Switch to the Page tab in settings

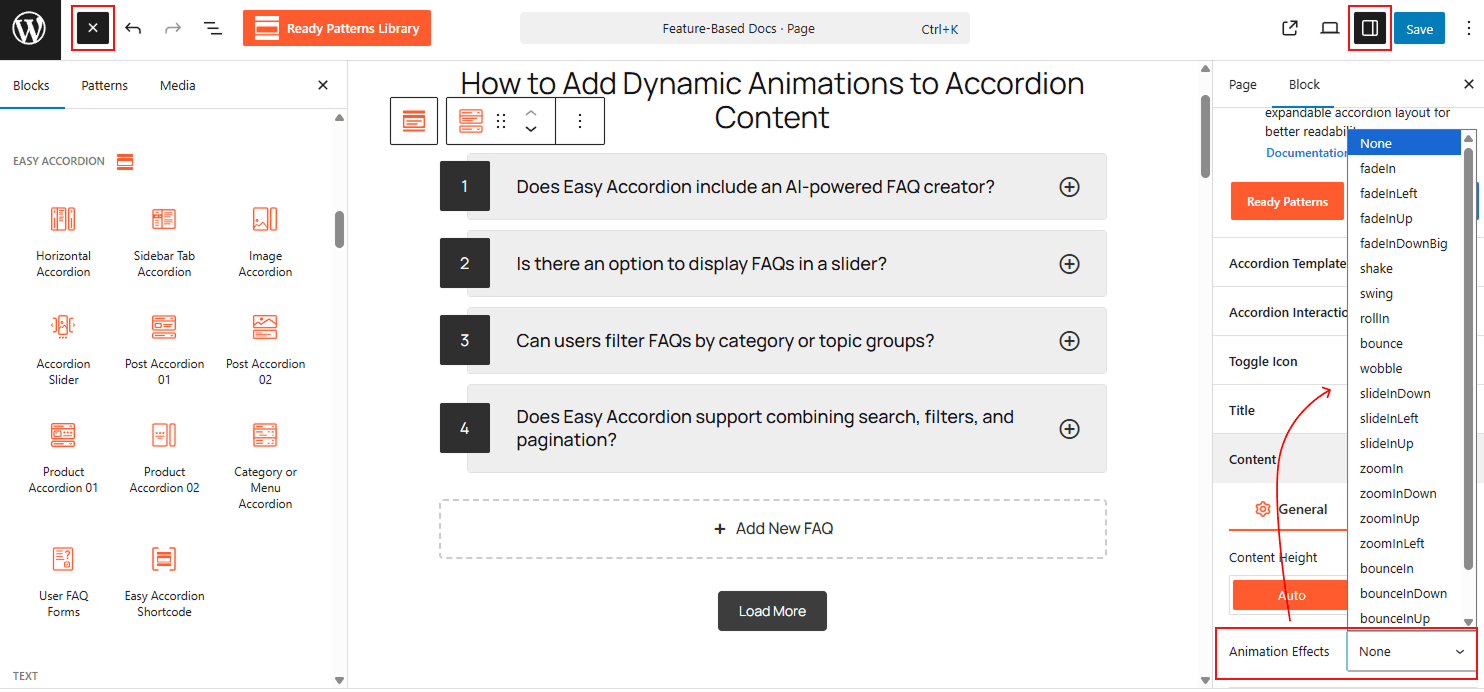pyautogui.click(x=1242, y=84)
